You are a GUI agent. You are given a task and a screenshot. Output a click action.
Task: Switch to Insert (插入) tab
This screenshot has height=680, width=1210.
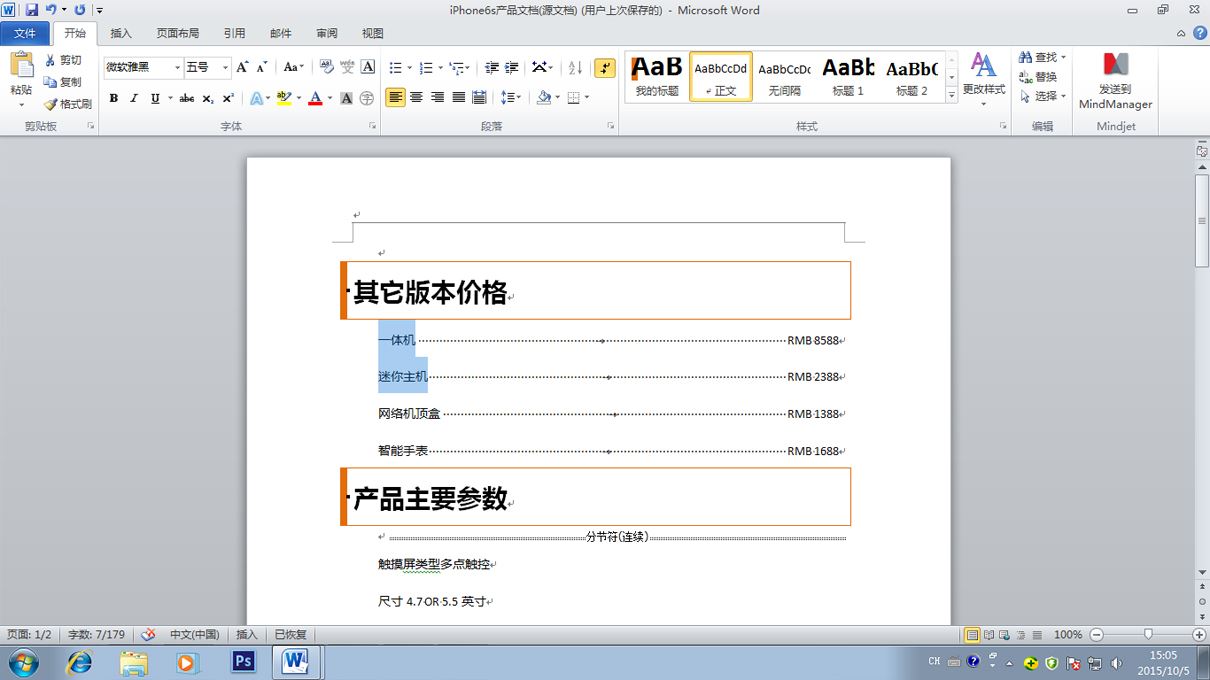[x=121, y=33]
